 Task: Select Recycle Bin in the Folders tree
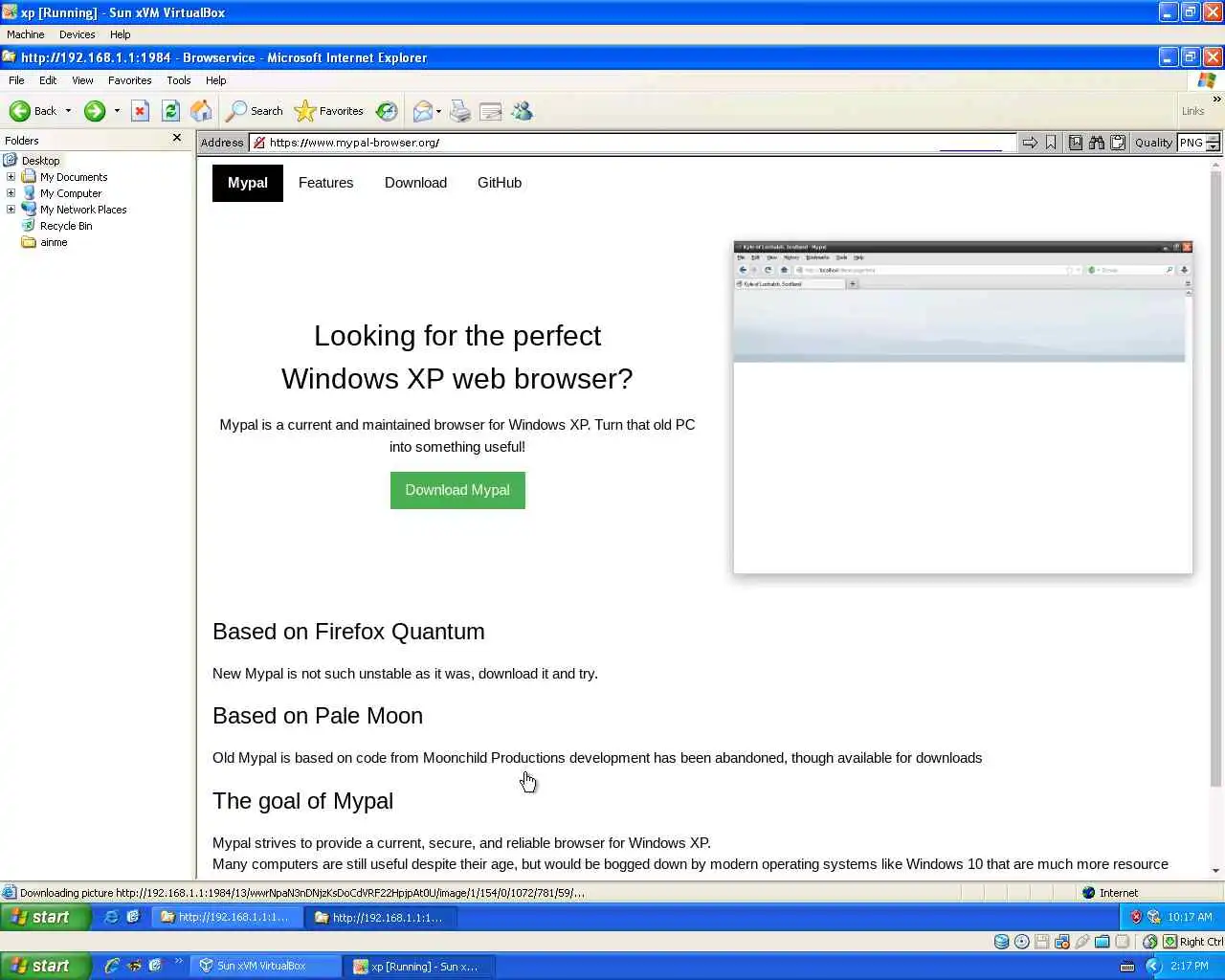pyautogui.click(x=66, y=226)
